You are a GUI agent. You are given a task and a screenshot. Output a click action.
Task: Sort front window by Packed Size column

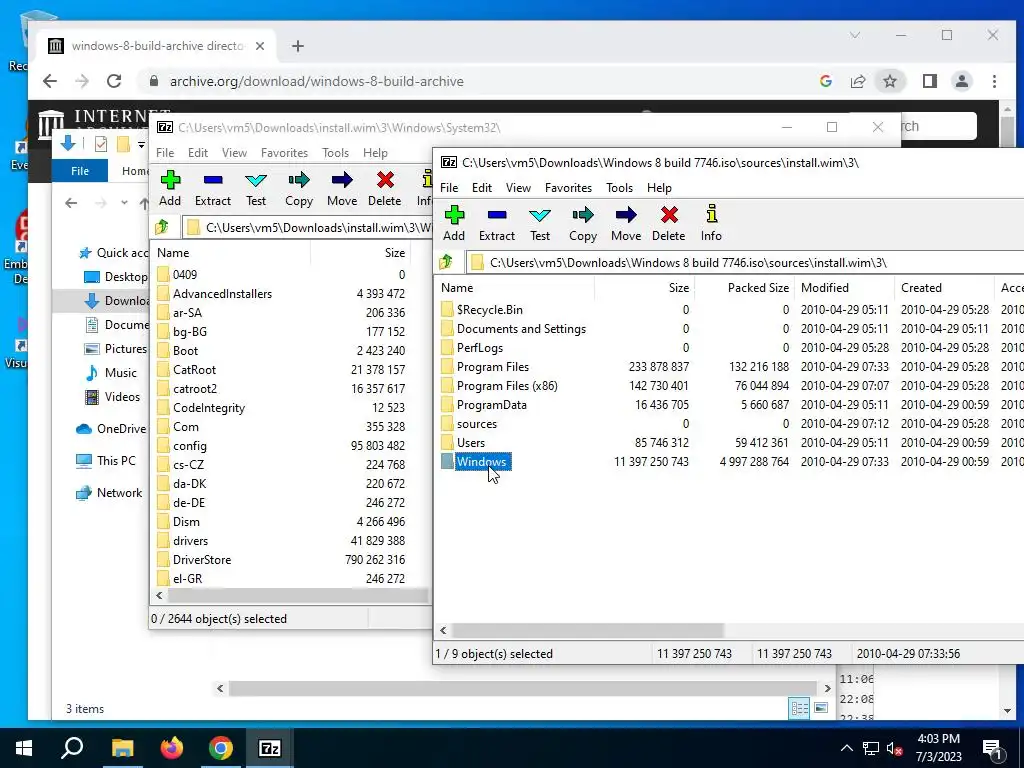click(744, 287)
